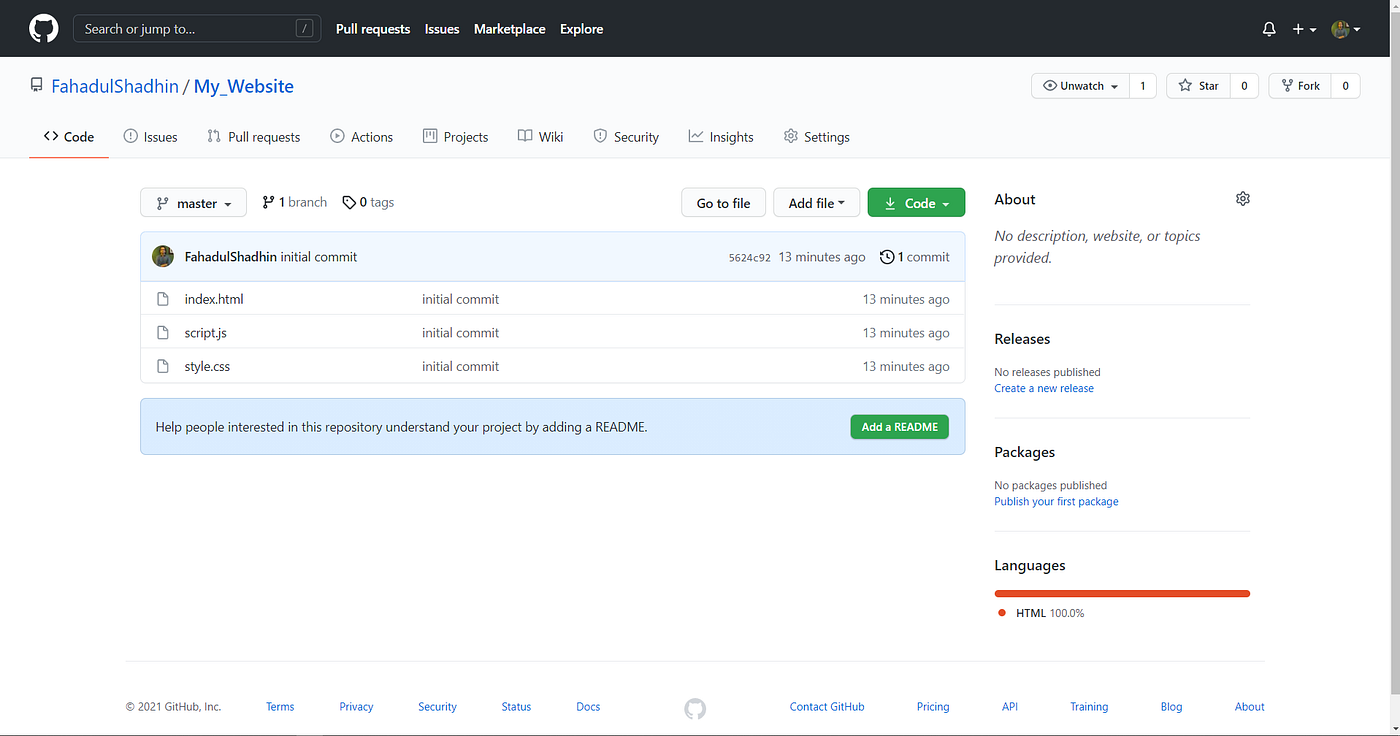The image size is (1400, 736).
Task: Click the HTML 100.0% language entry
Action: (1041, 613)
